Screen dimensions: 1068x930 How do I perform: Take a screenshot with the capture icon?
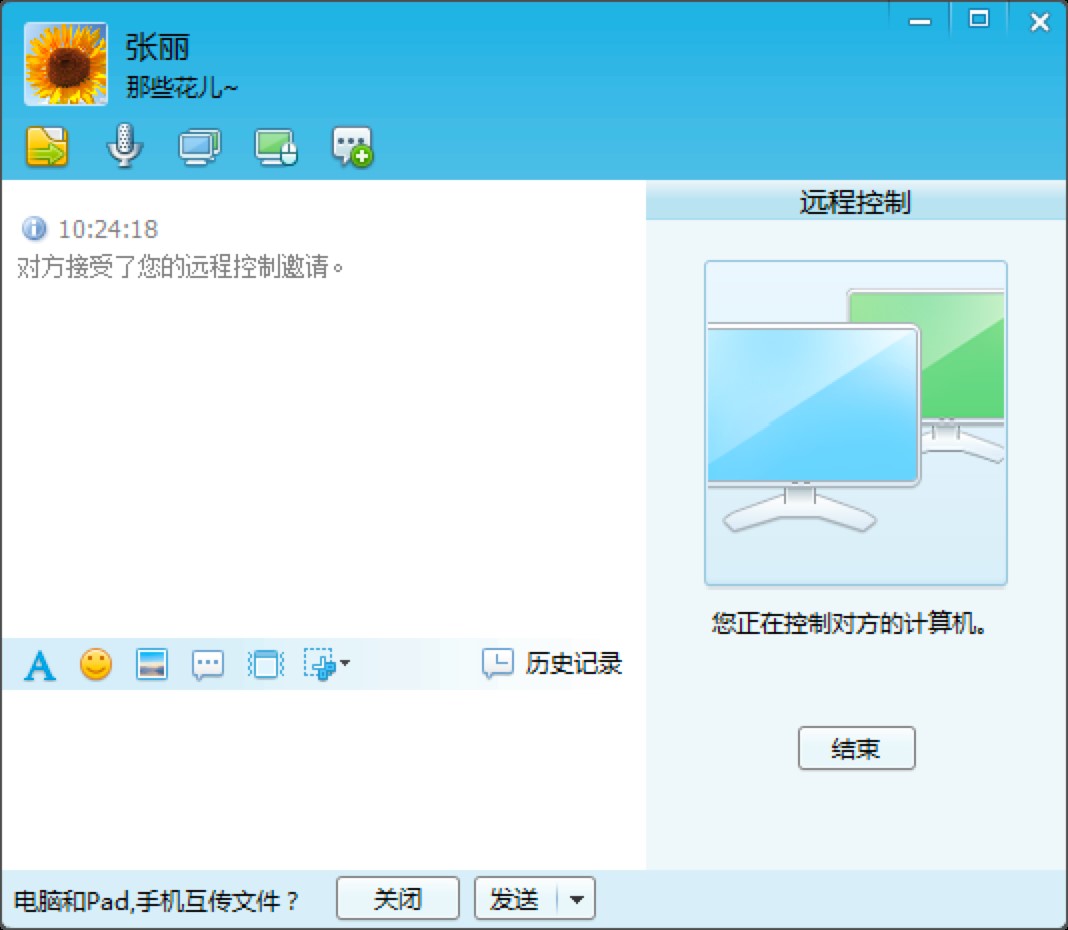click(x=320, y=663)
